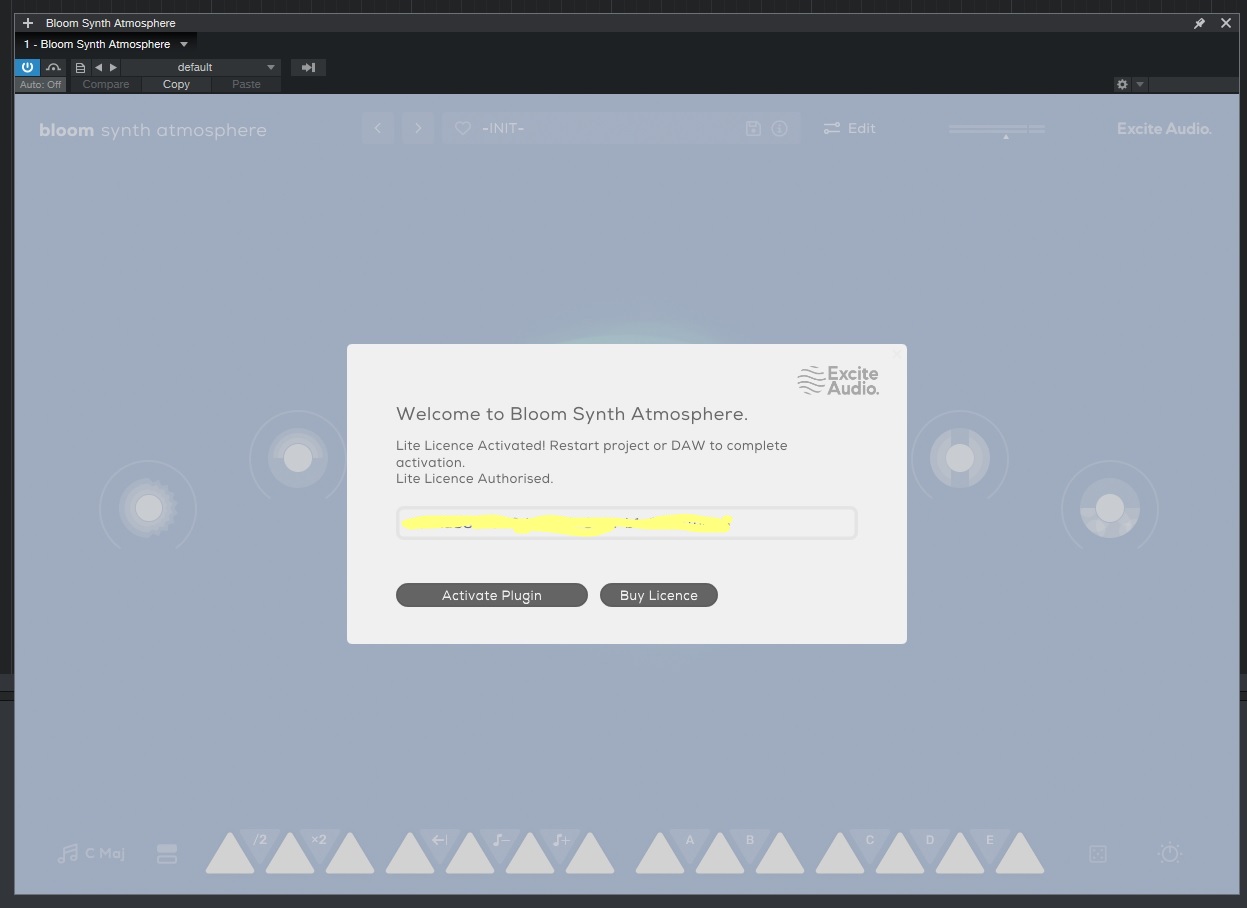The image size is (1247, 908).
Task: Open the Edit page
Action: click(849, 128)
